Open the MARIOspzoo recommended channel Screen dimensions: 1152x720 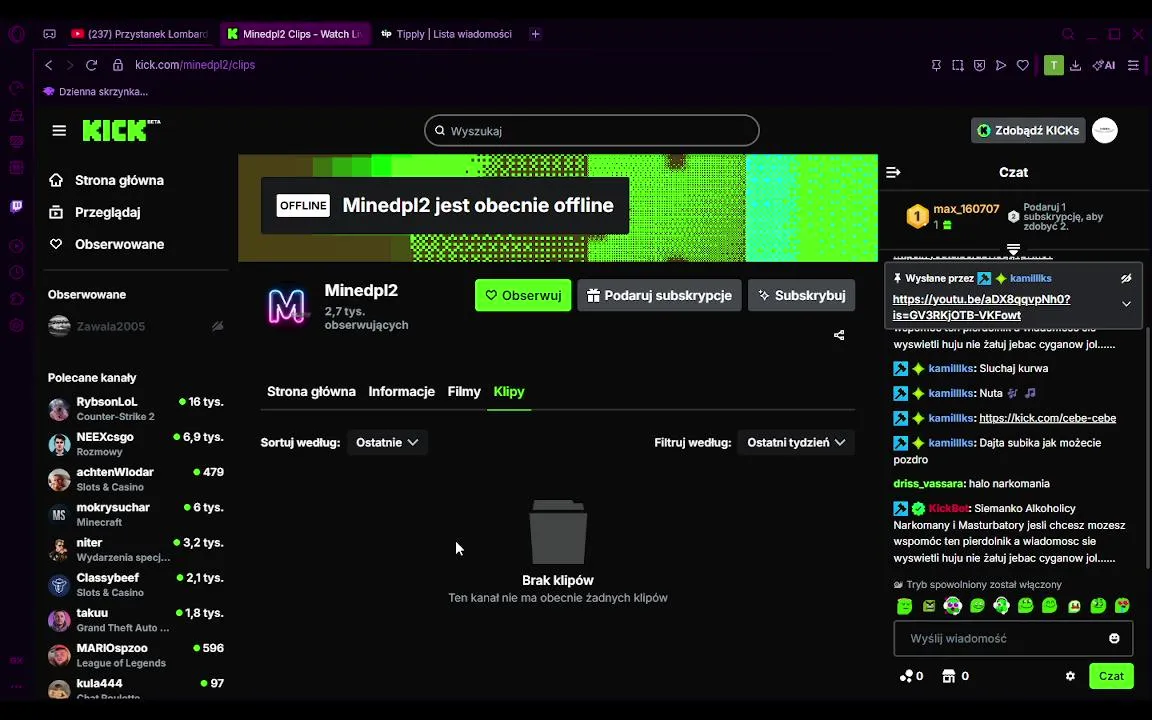[135, 655]
